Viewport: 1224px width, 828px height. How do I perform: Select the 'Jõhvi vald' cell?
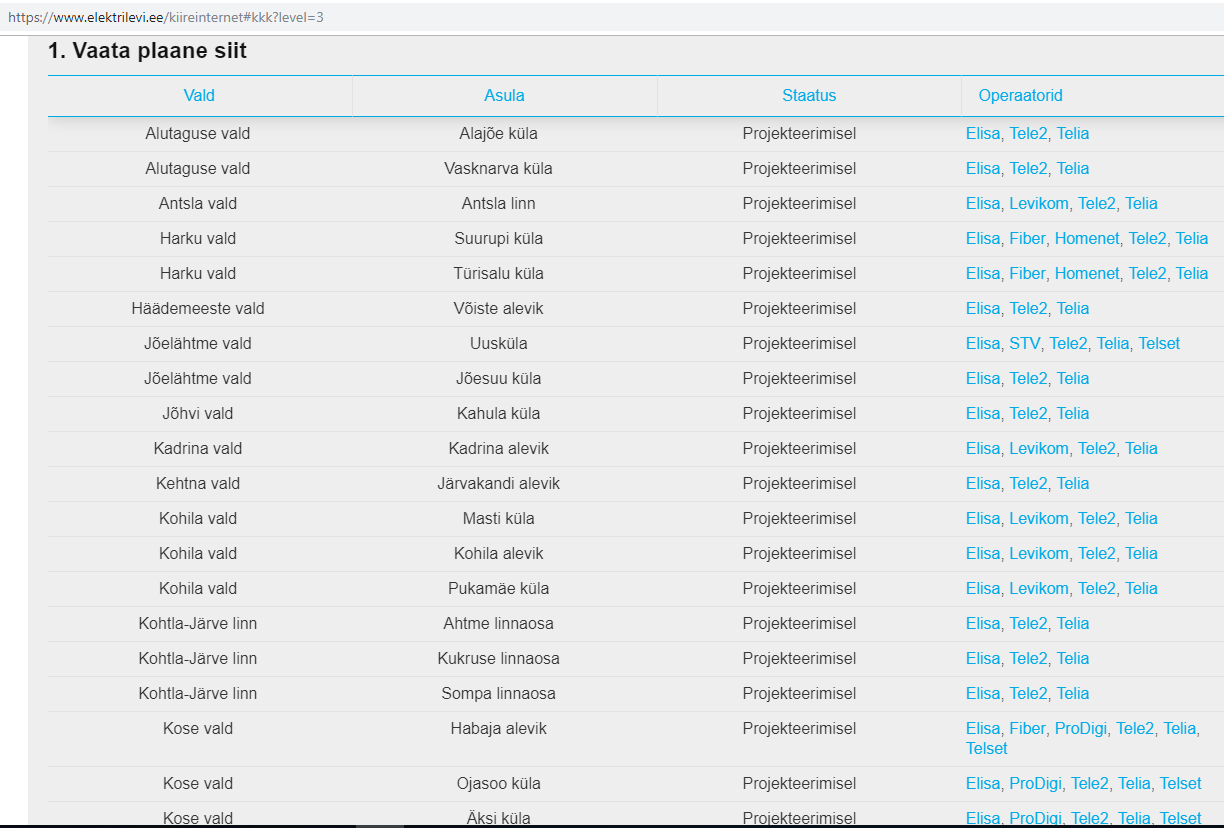click(198, 414)
